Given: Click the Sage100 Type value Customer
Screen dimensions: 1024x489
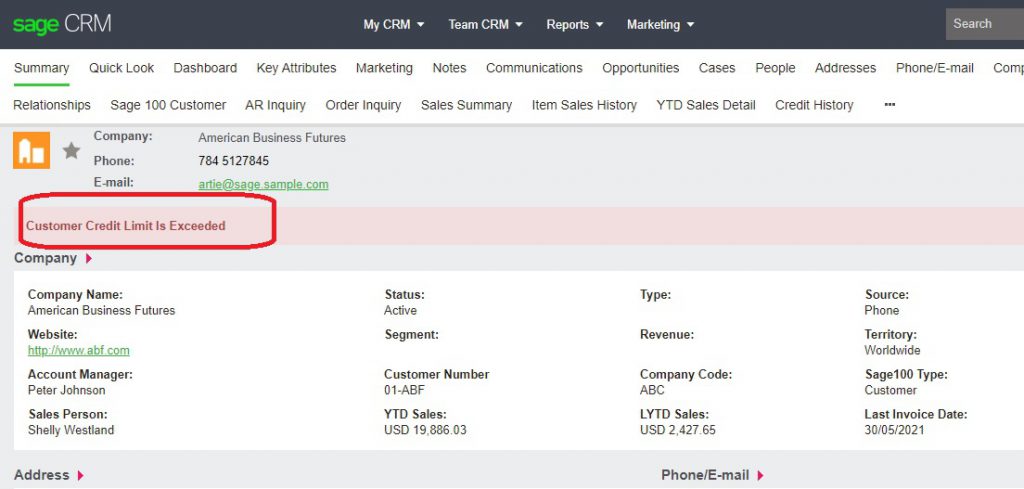Looking at the screenshot, I should [x=891, y=390].
